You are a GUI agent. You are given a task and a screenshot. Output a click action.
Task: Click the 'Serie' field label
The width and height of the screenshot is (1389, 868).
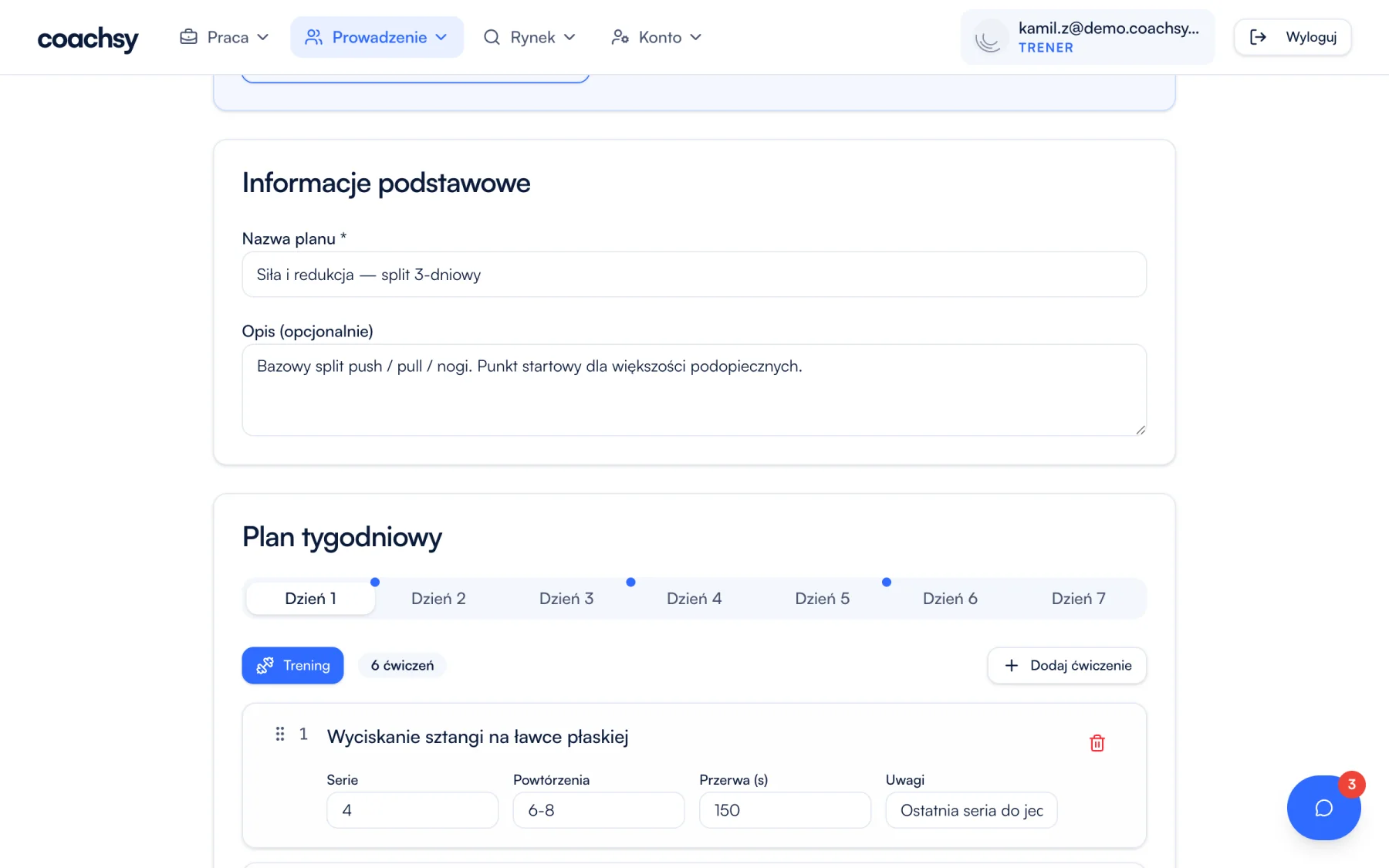[x=343, y=780]
